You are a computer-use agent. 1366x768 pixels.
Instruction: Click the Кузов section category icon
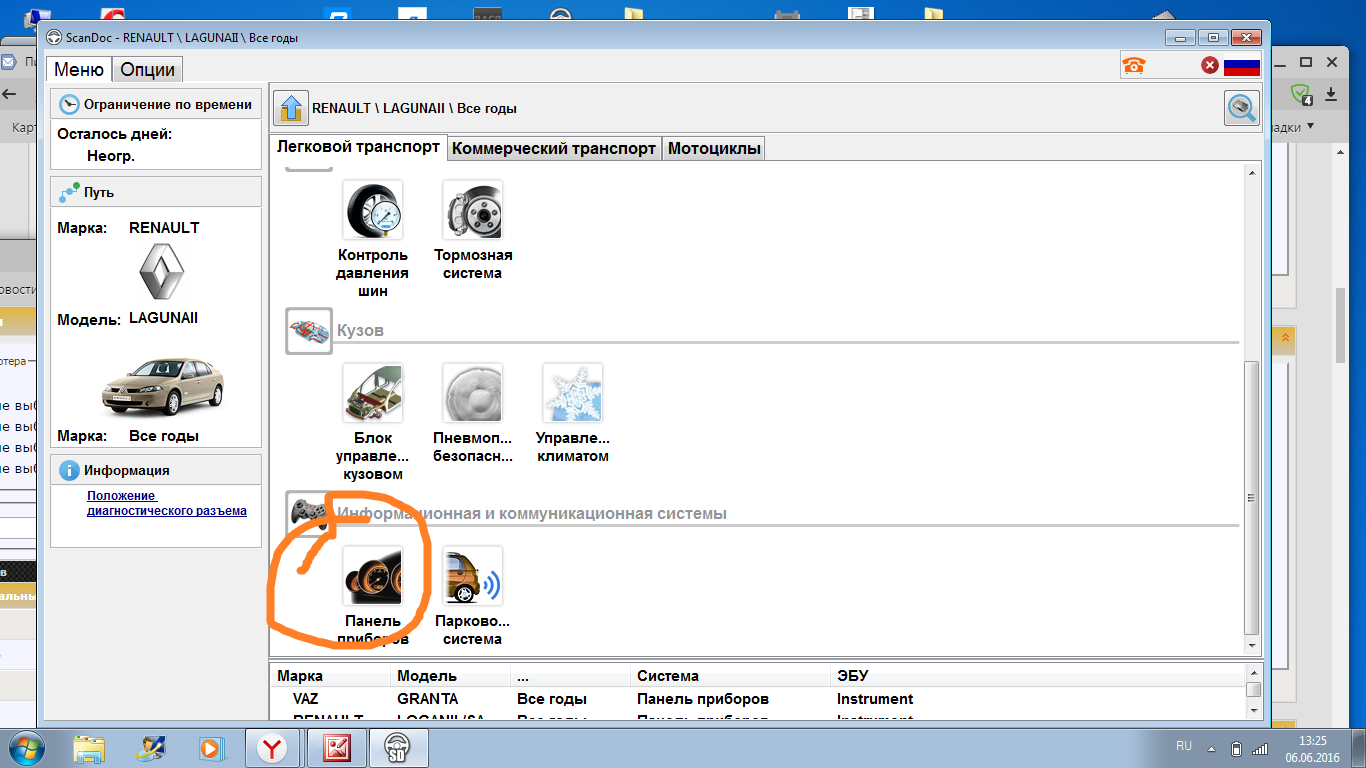[309, 330]
